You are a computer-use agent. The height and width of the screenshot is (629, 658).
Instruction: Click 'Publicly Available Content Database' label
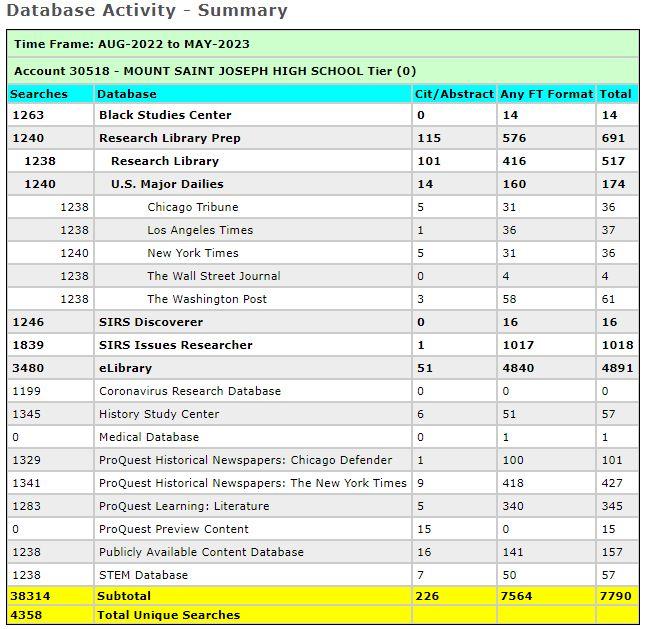click(201, 552)
